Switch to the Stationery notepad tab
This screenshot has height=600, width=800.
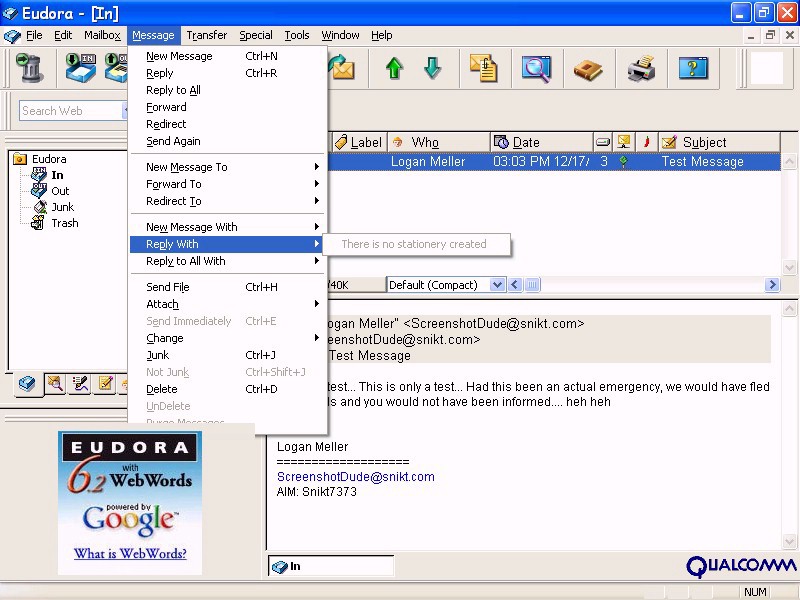(x=106, y=384)
